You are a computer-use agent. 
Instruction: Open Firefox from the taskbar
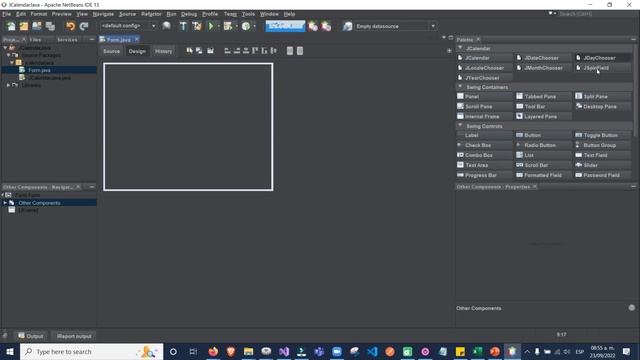coord(213,351)
